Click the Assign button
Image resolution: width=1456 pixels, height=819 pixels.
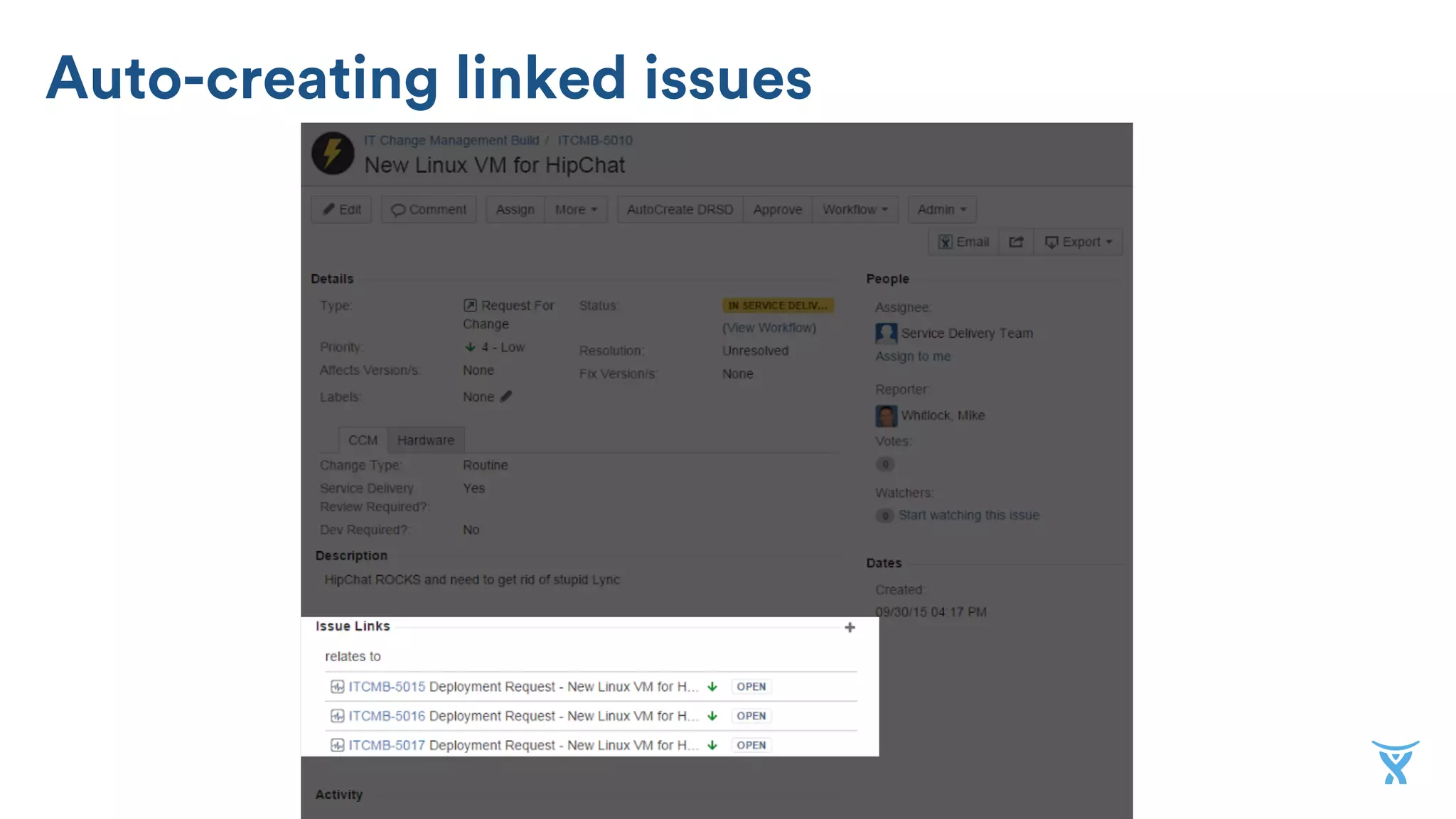click(x=515, y=210)
